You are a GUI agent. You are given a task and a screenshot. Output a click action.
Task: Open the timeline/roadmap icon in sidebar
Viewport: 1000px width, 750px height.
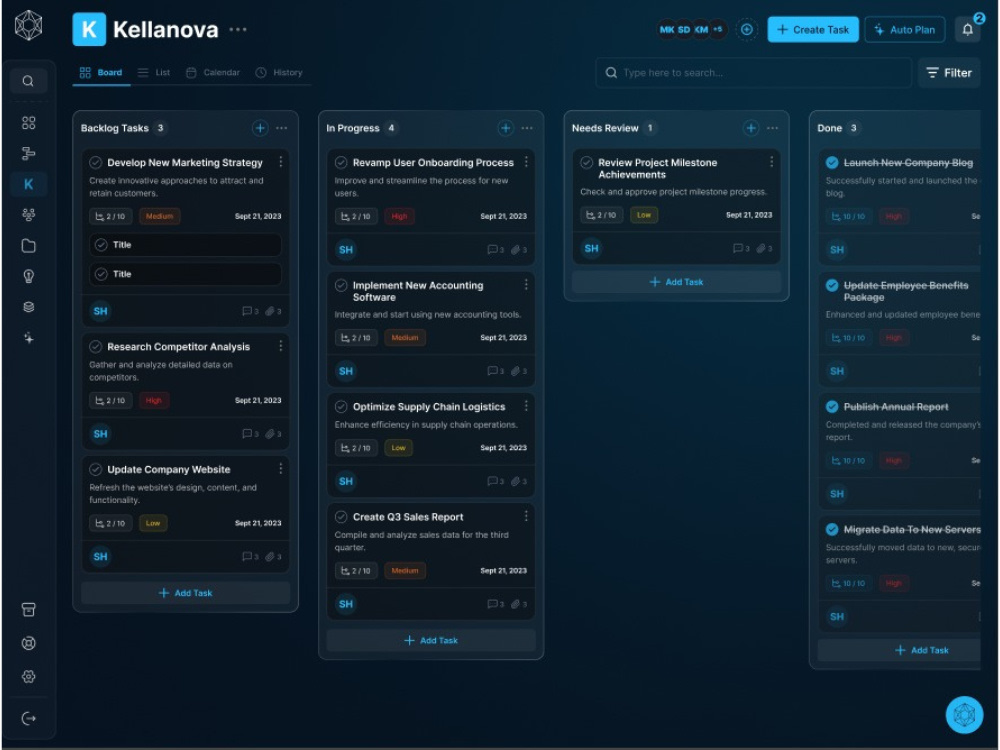[28, 153]
